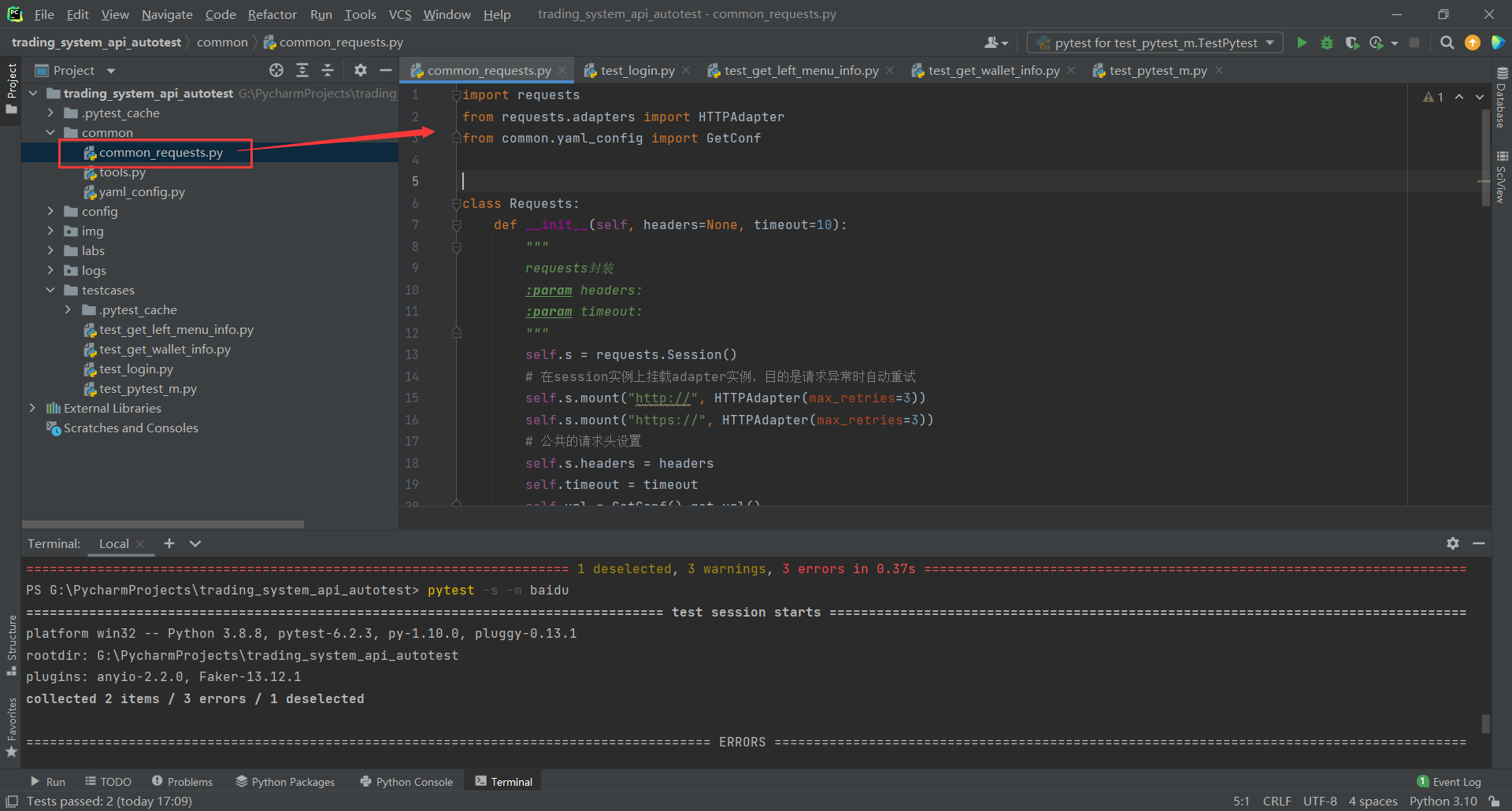Screen dimensions: 1512x811
Task: Click Select Opened File target icon
Action: [276, 70]
